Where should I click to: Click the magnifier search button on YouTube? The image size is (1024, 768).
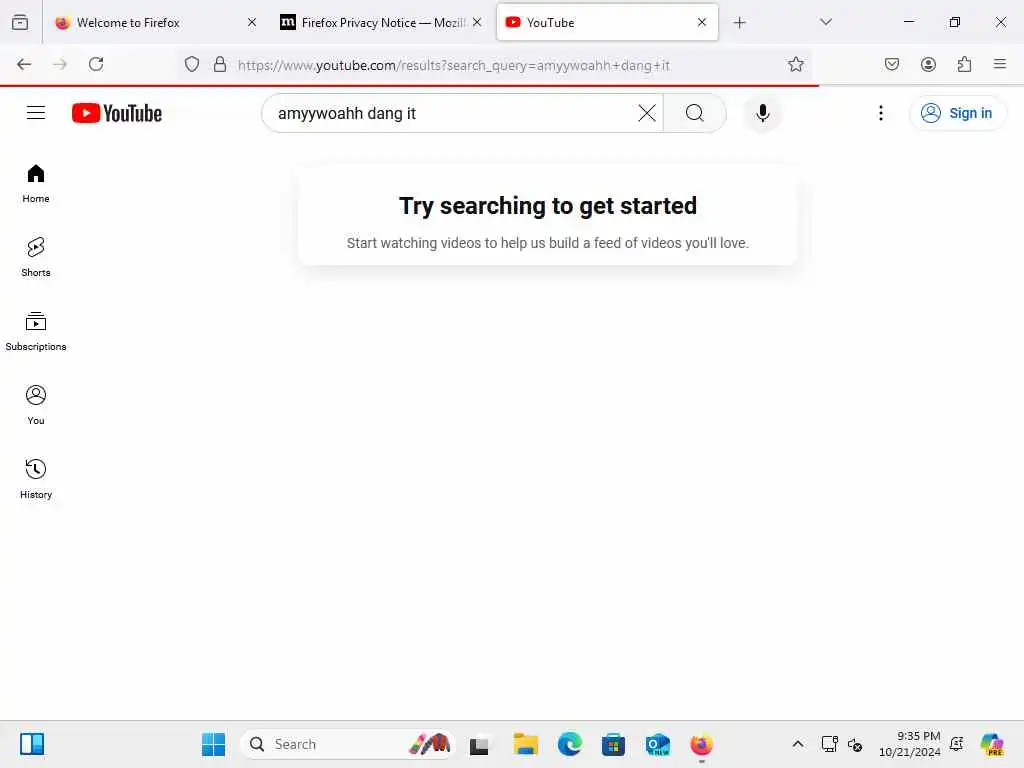coord(694,113)
